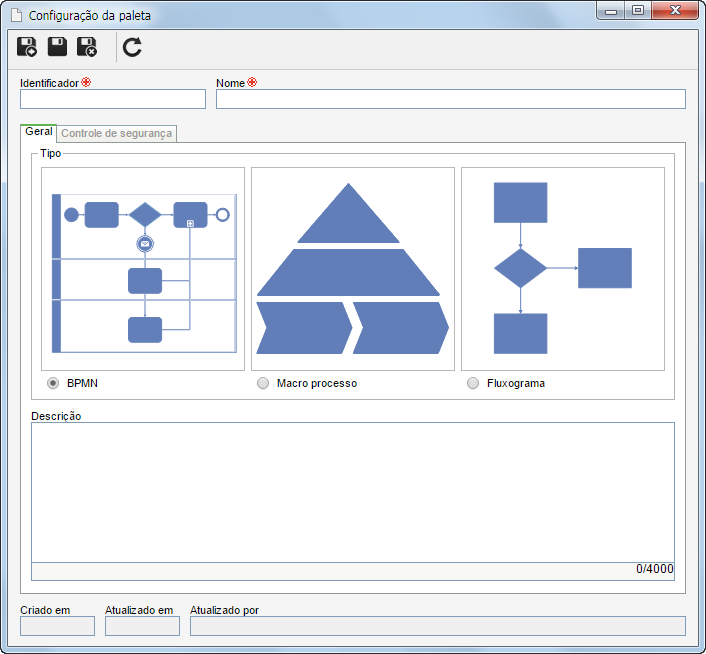Image resolution: width=706 pixels, height=654 pixels.
Task: Select the Macro processo radio button
Action: (x=263, y=383)
